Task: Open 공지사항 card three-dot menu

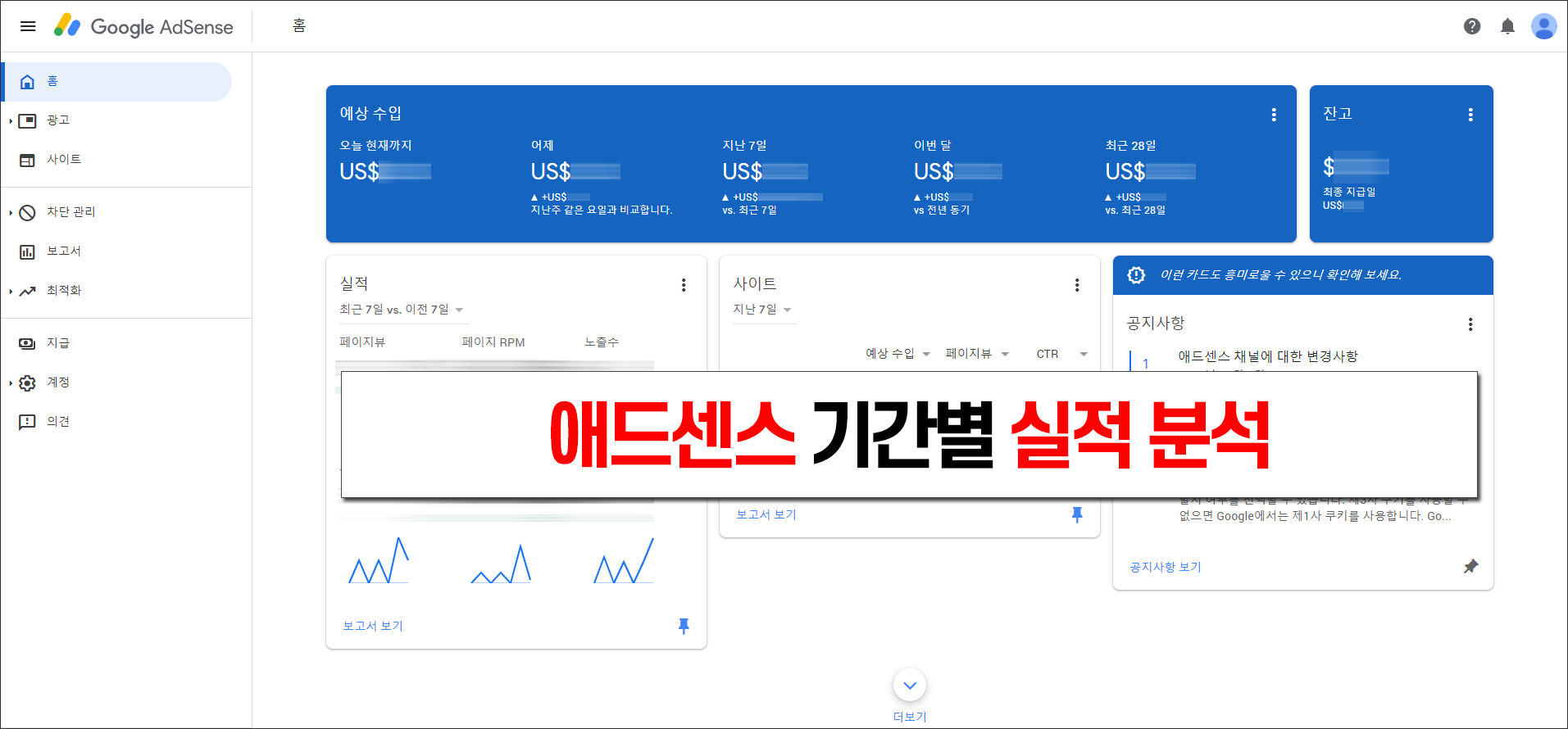Action: click(1470, 324)
